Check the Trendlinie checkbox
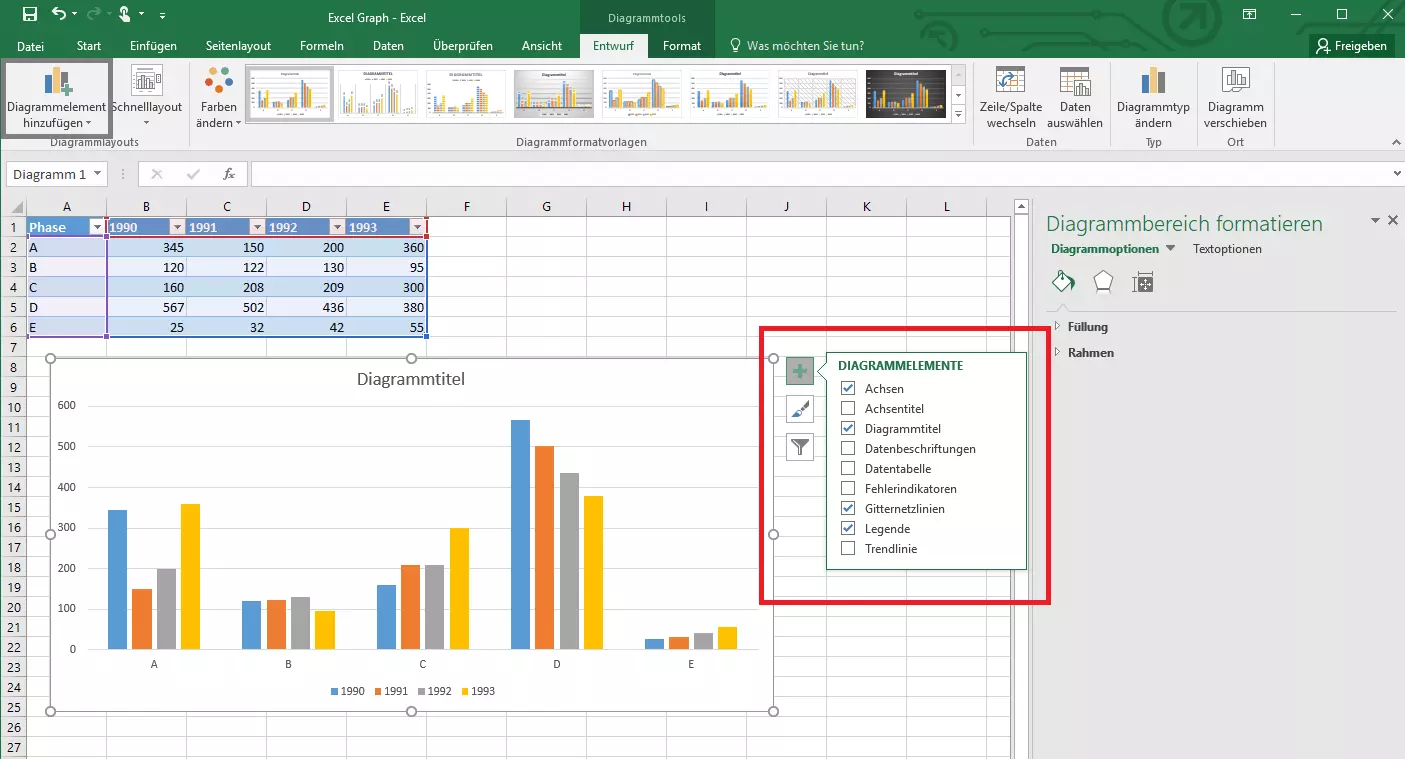The image size is (1405, 759). 848,548
